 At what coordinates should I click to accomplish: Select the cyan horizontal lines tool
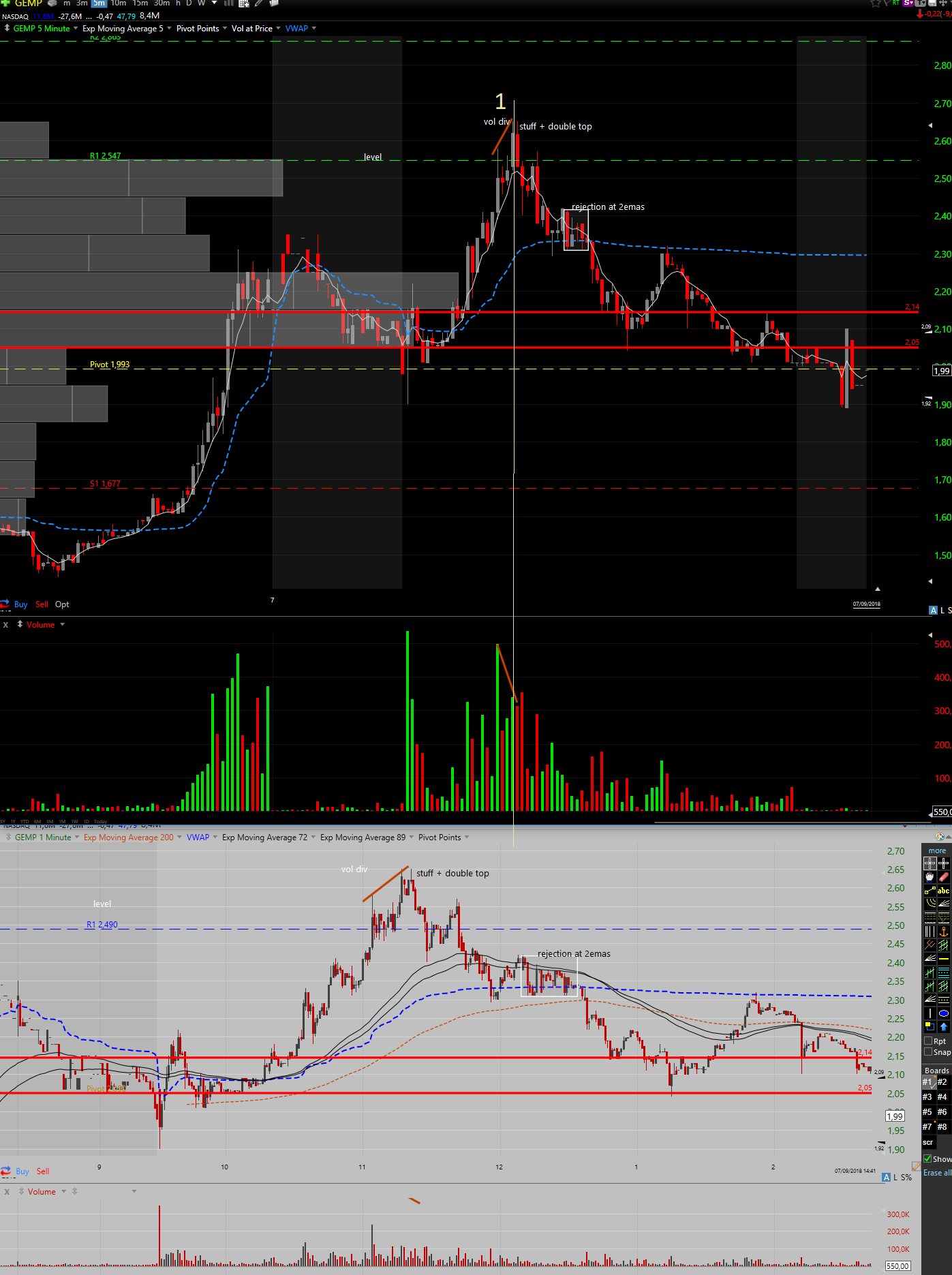pos(944,972)
